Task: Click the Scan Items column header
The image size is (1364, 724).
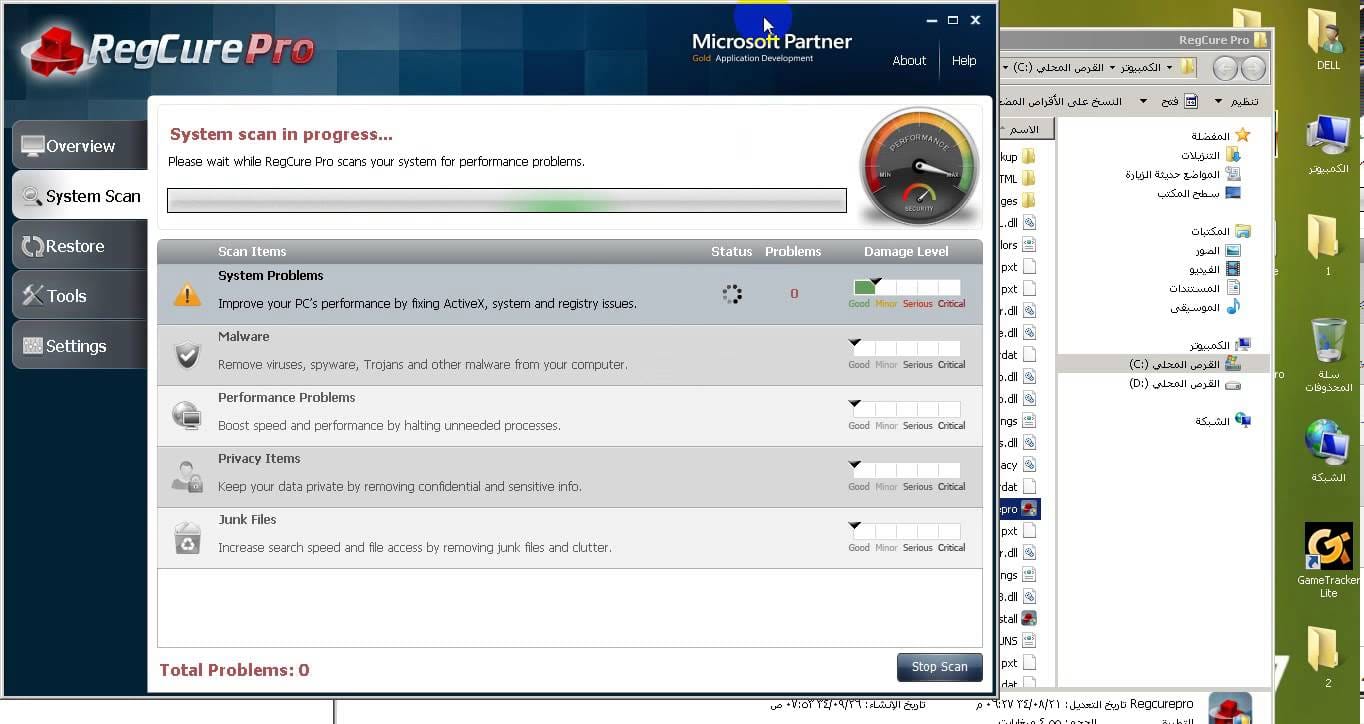Action: [252, 252]
